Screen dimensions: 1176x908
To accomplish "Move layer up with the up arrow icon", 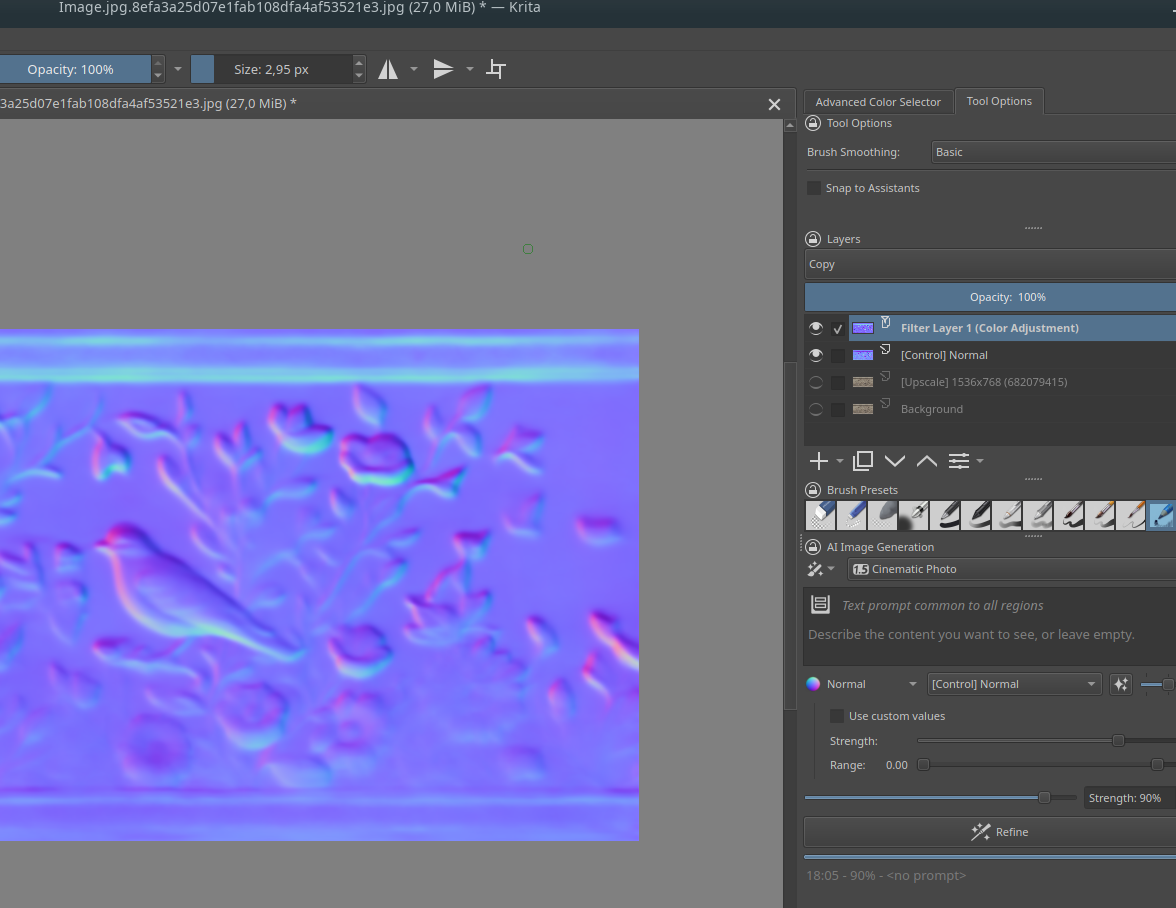I will pos(927,460).
